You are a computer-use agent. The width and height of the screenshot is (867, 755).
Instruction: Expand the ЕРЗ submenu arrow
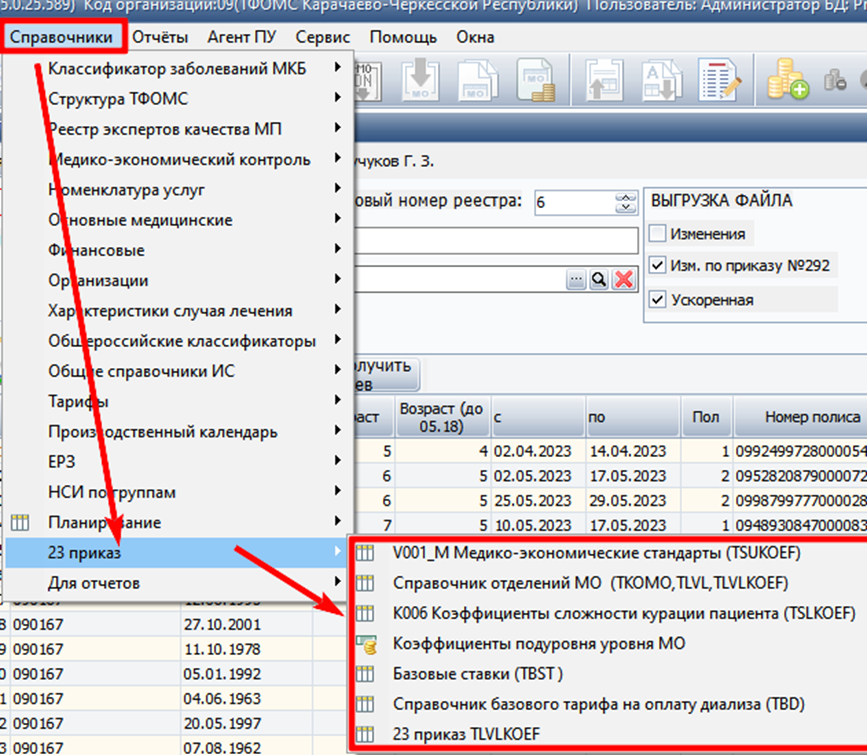pyautogui.click(x=338, y=461)
